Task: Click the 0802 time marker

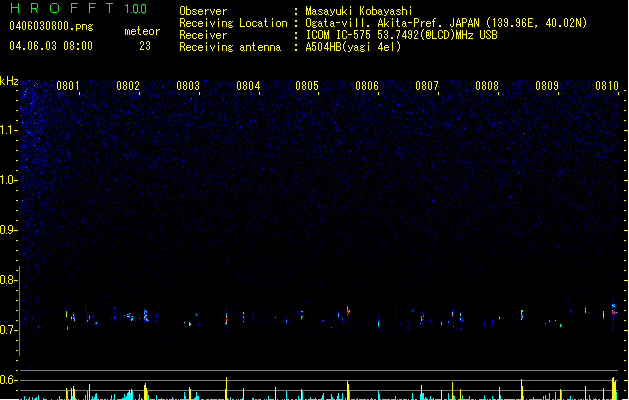Action: pyautogui.click(x=128, y=86)
